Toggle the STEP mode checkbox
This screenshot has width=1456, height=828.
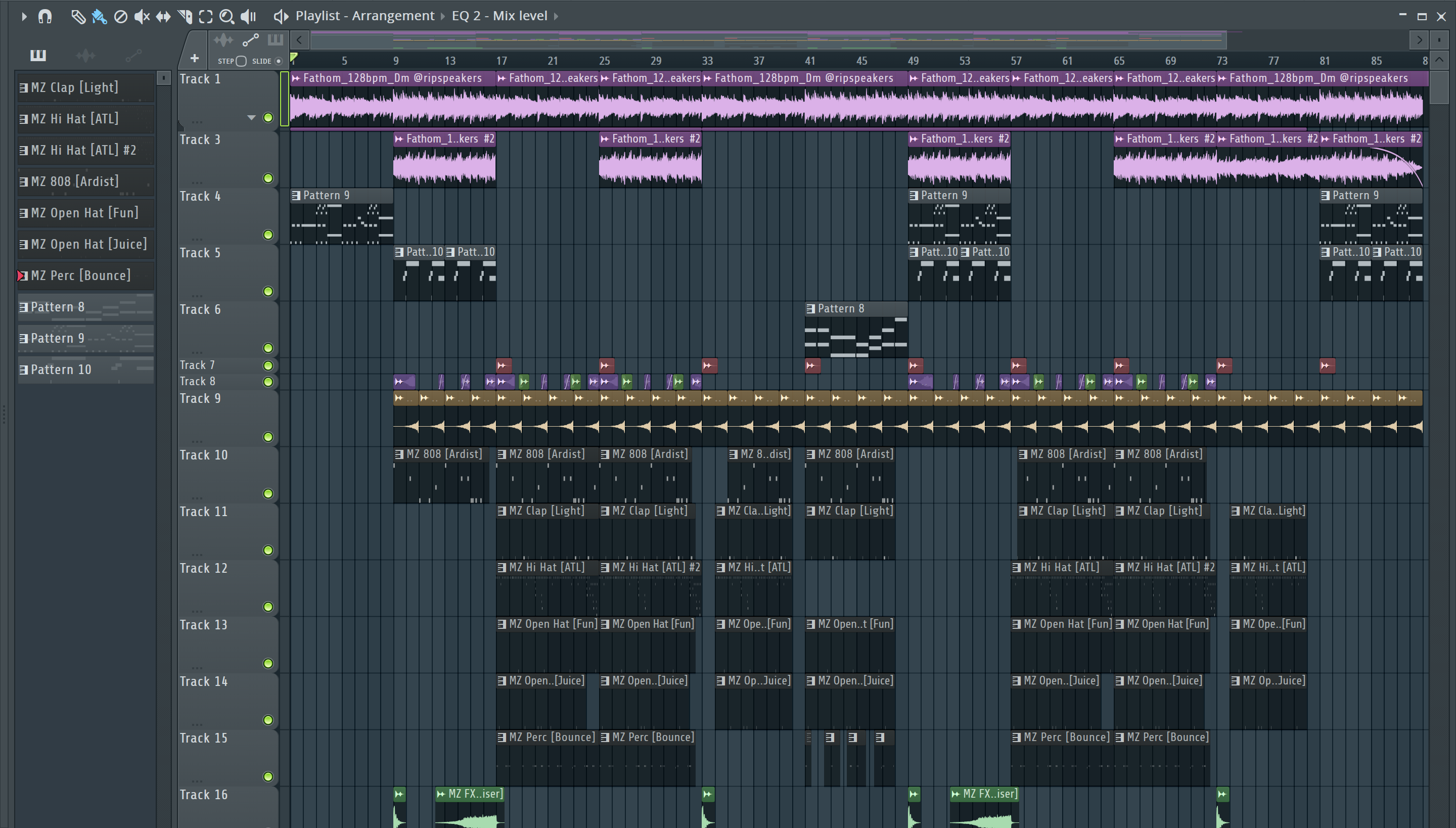241,61
